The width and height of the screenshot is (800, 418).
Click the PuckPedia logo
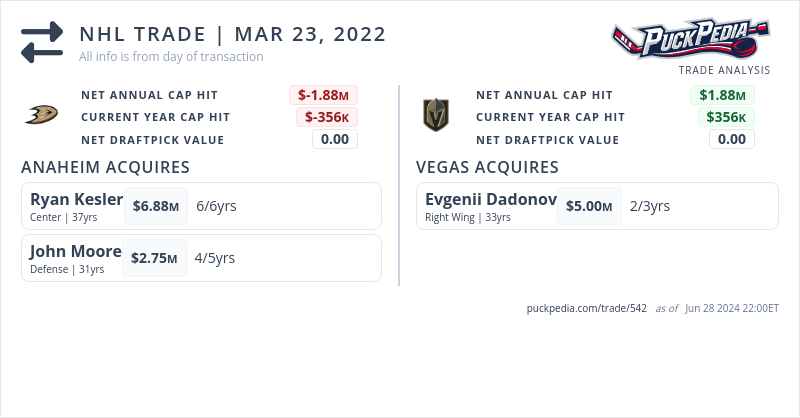pyautogui.click(x=690, y=38)
